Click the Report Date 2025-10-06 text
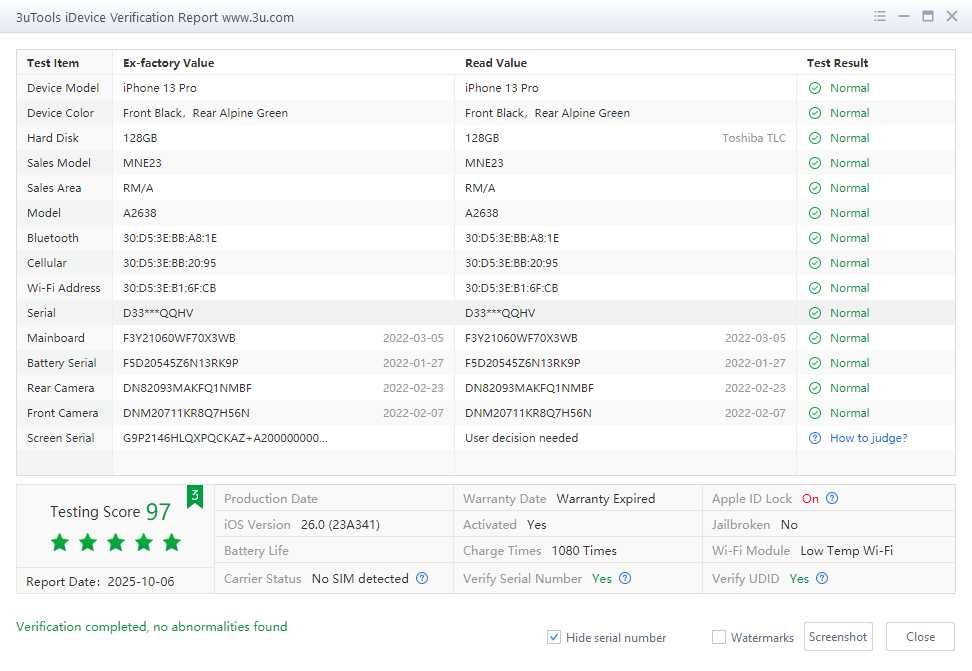 (x=100, y=582)
